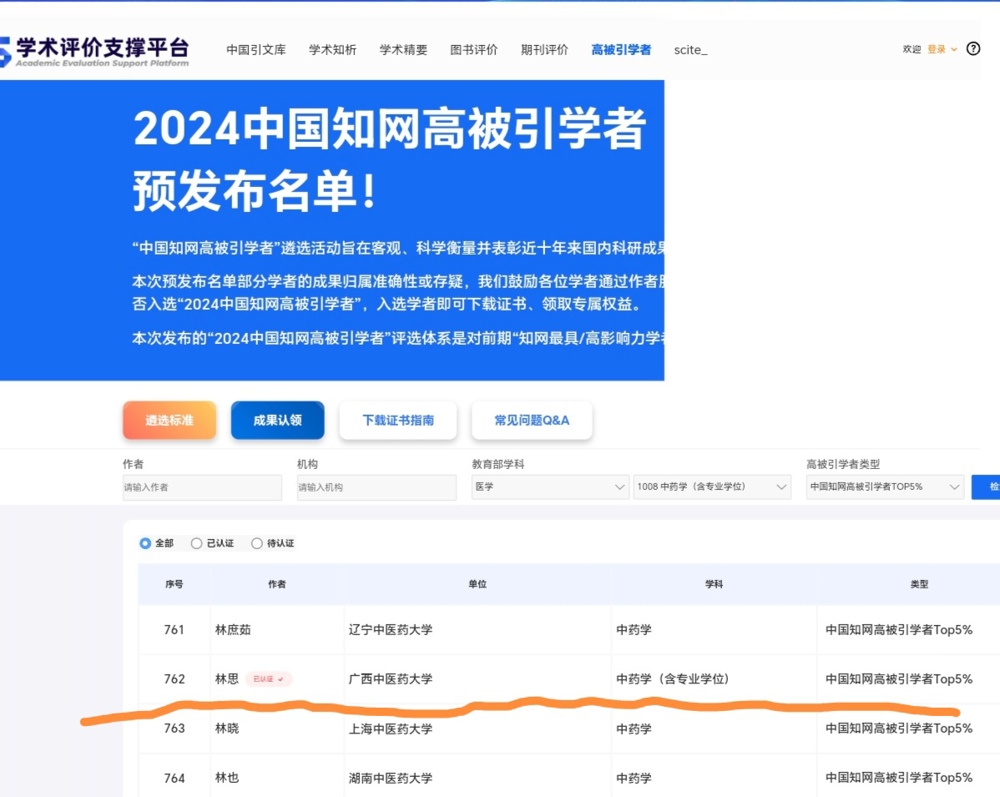
Task: Go to the 期刊评价 menu item
Action: pyautogui.click(x=544, y=50)
